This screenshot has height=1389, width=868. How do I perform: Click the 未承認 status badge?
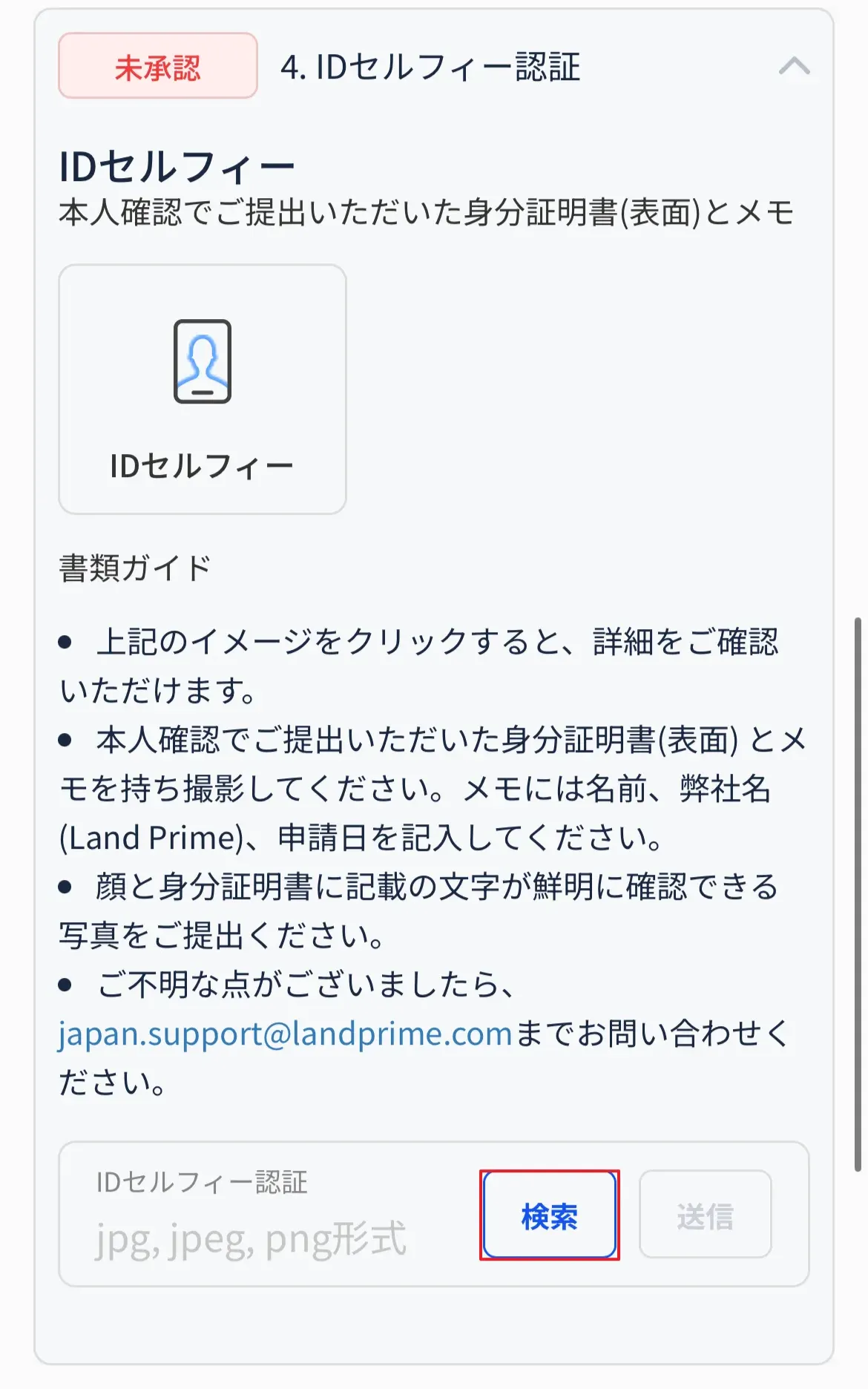point(158,66)
